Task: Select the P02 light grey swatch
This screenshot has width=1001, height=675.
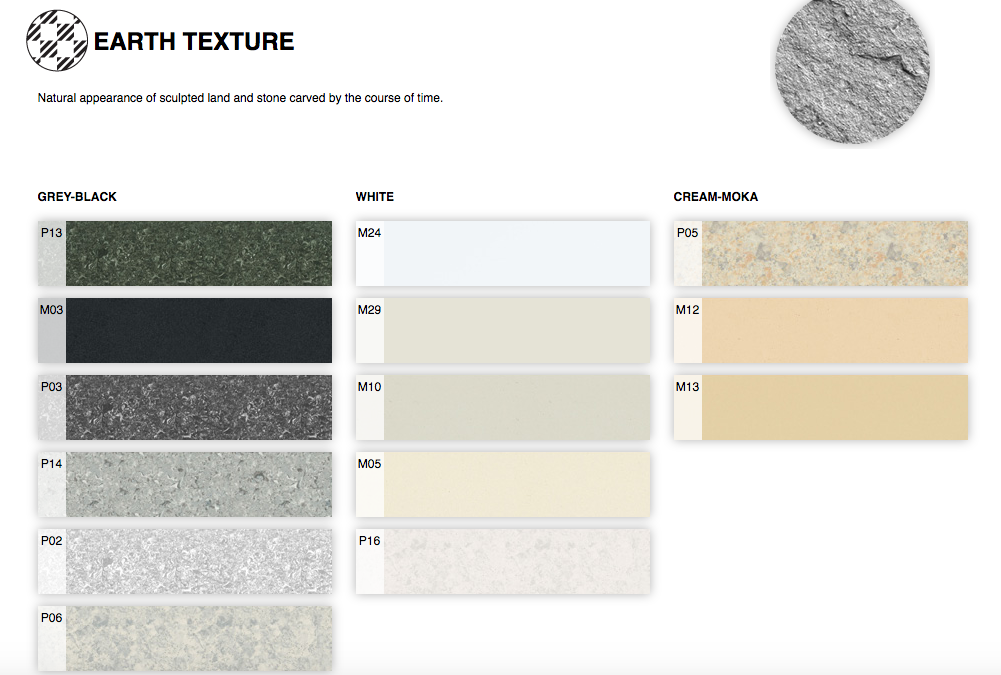Action: (184, 561)
